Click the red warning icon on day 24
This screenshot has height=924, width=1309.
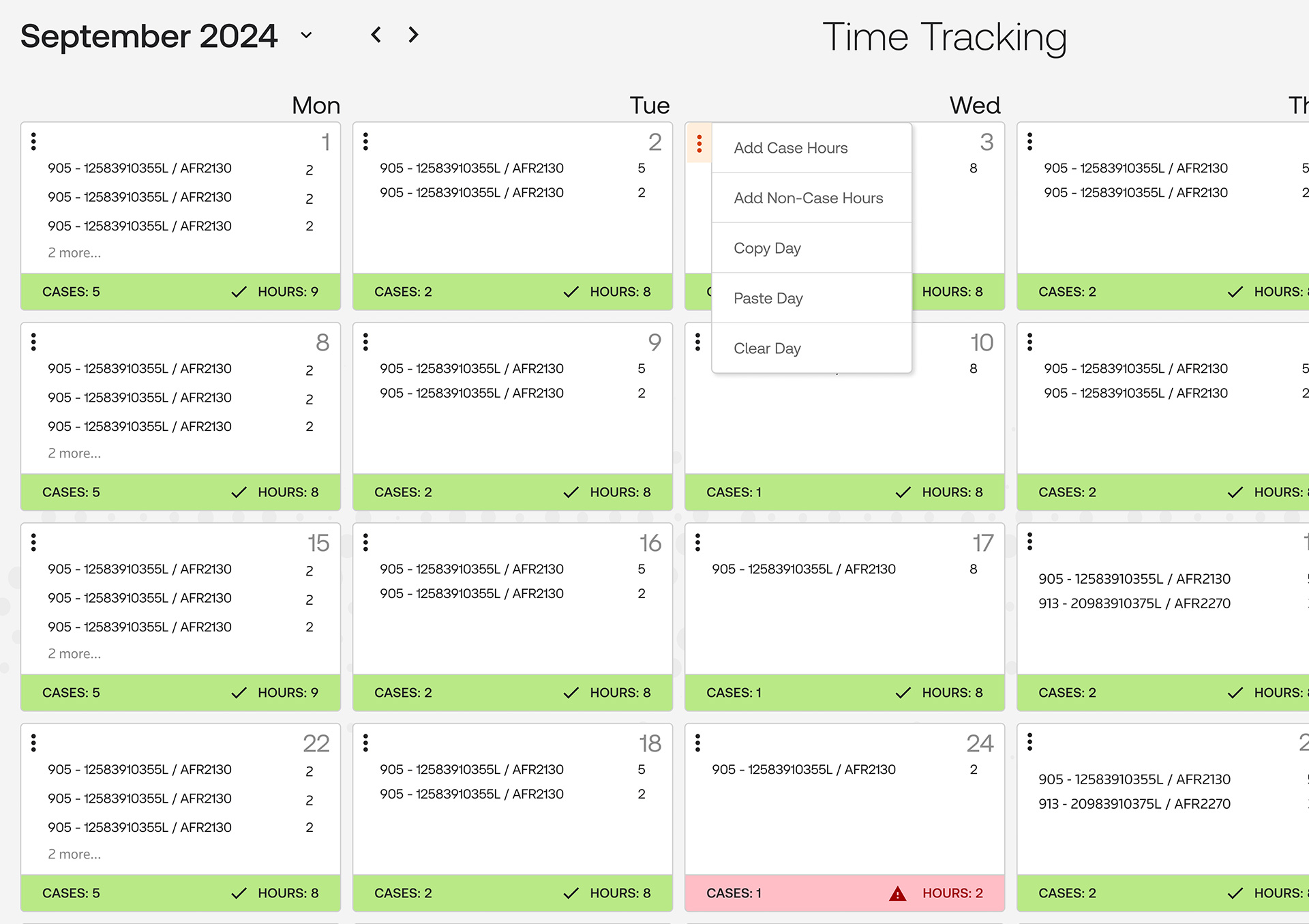point(898,893)
